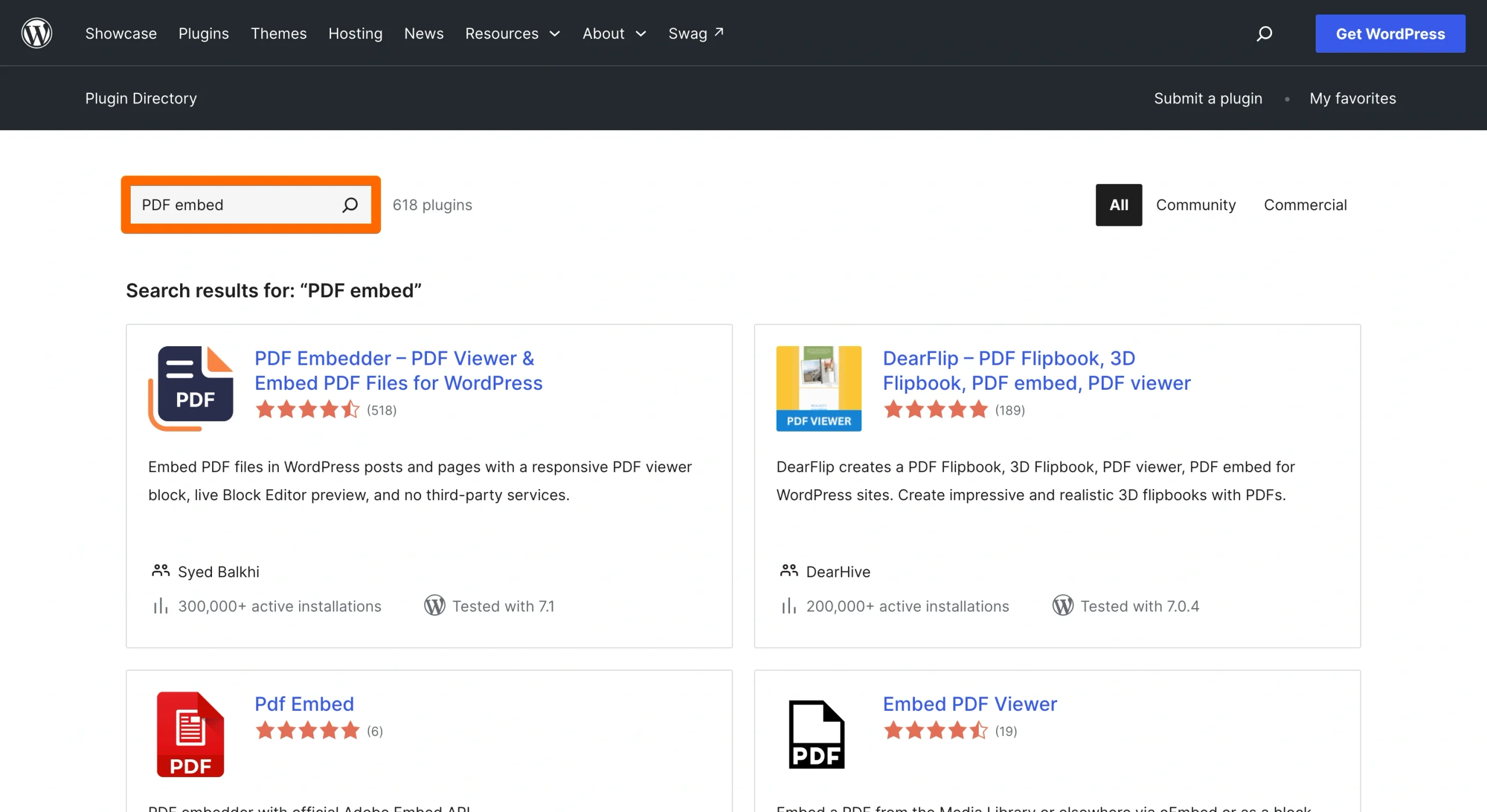
Task: Open PDF Embedder plugin icon
Action: coord(191,389)
